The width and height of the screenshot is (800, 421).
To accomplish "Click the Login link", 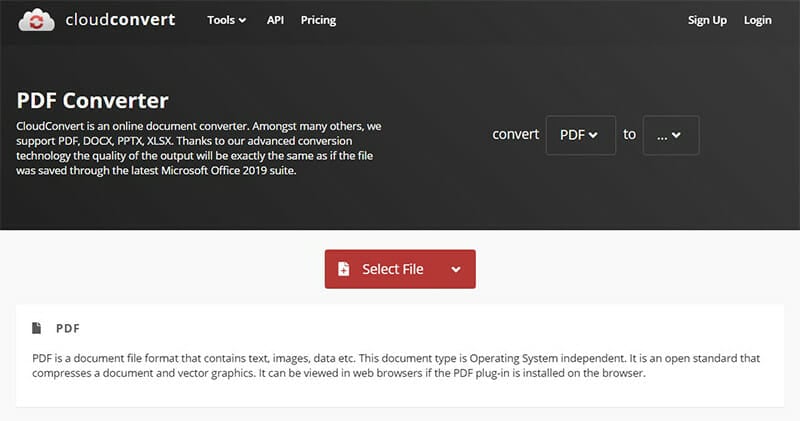I will coord(758,20).
